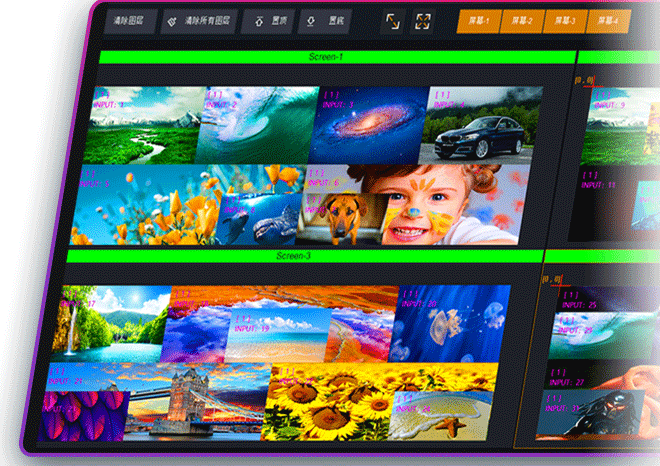Screen dimensions: 660x466
Task: Select INPUT 1 river valley layer
Action: coord(143,125)
